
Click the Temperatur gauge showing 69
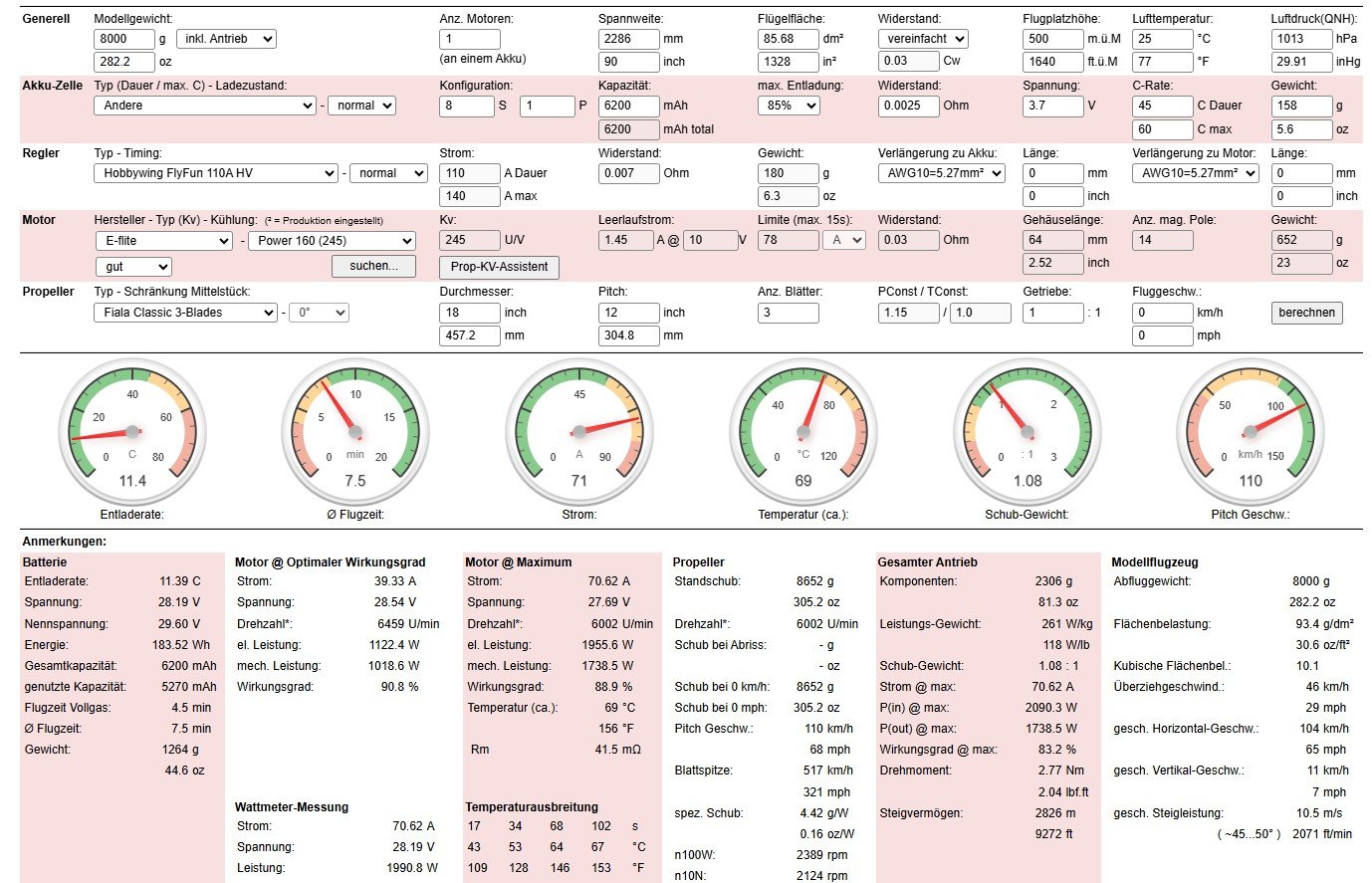tap(802, 433)
